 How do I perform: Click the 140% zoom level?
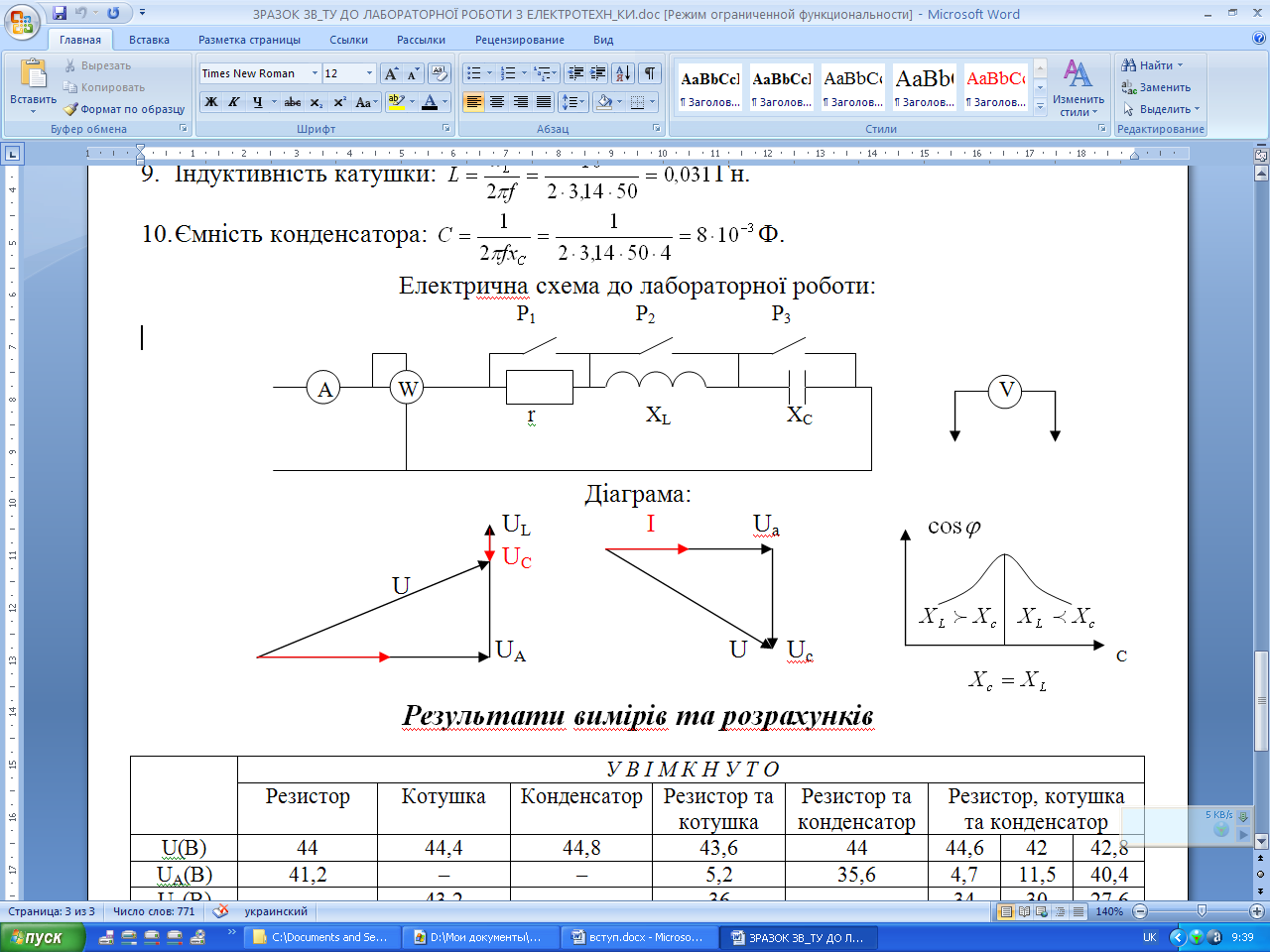click(1109, 911)
